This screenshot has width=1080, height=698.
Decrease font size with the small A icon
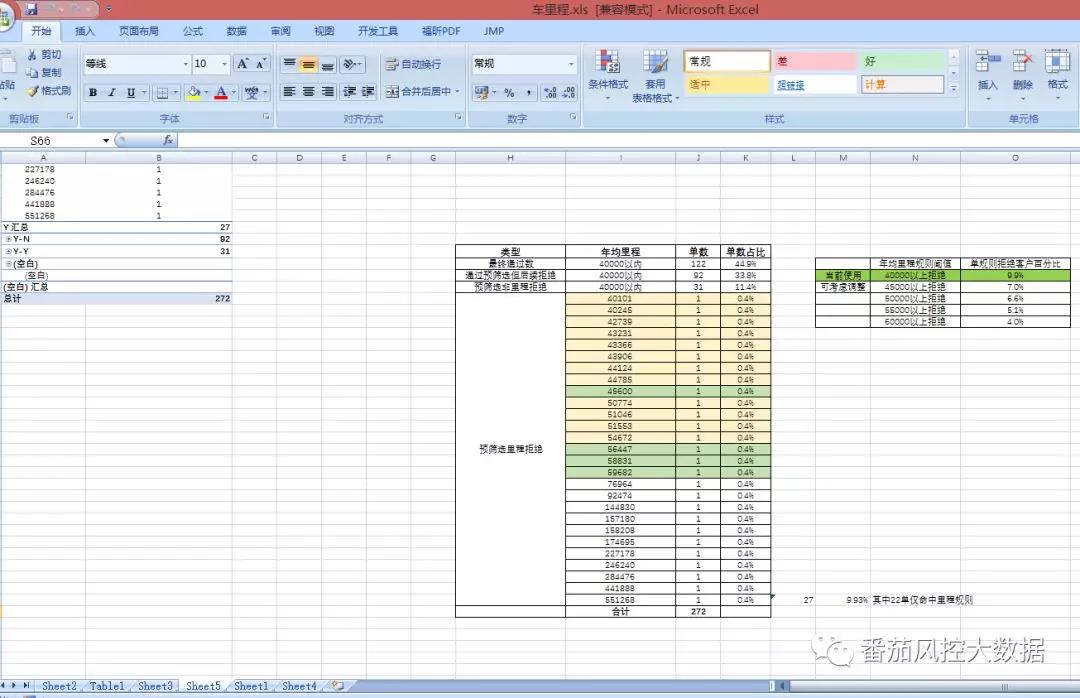coord(261,64)
